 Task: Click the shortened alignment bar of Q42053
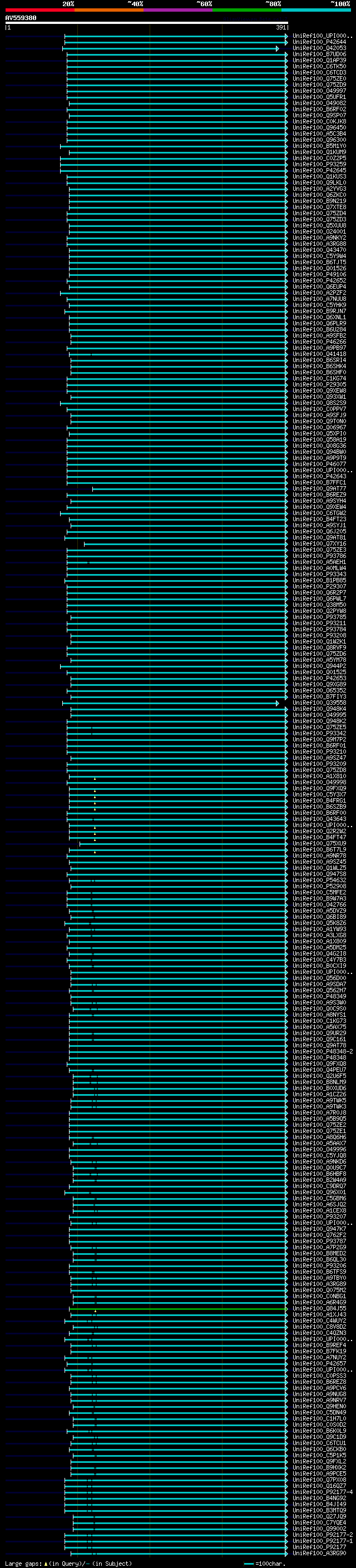point(171,49)
